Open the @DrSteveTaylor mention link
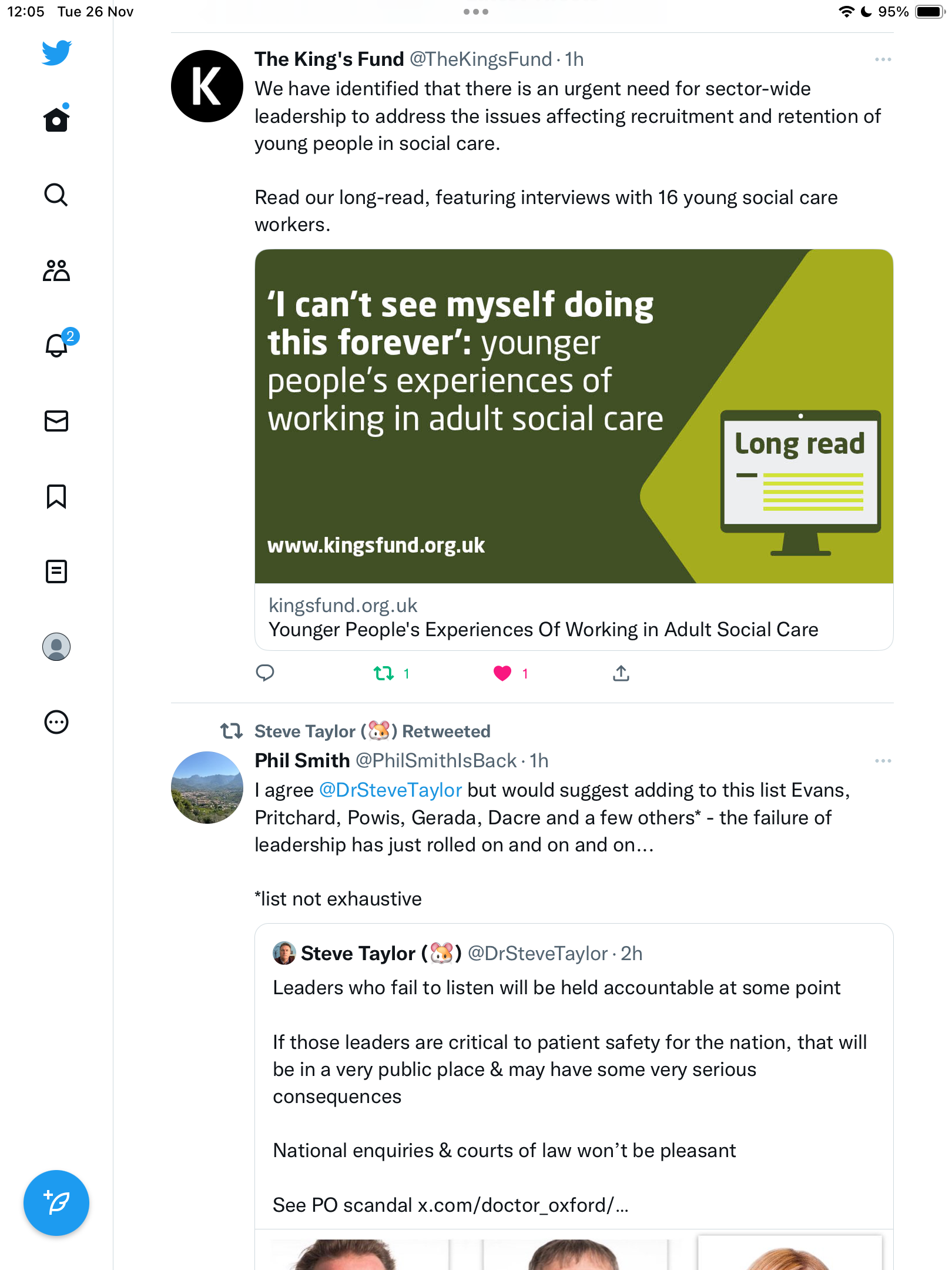The height and width of the screenshot is (1270, 952). click(x=391, y=790)
